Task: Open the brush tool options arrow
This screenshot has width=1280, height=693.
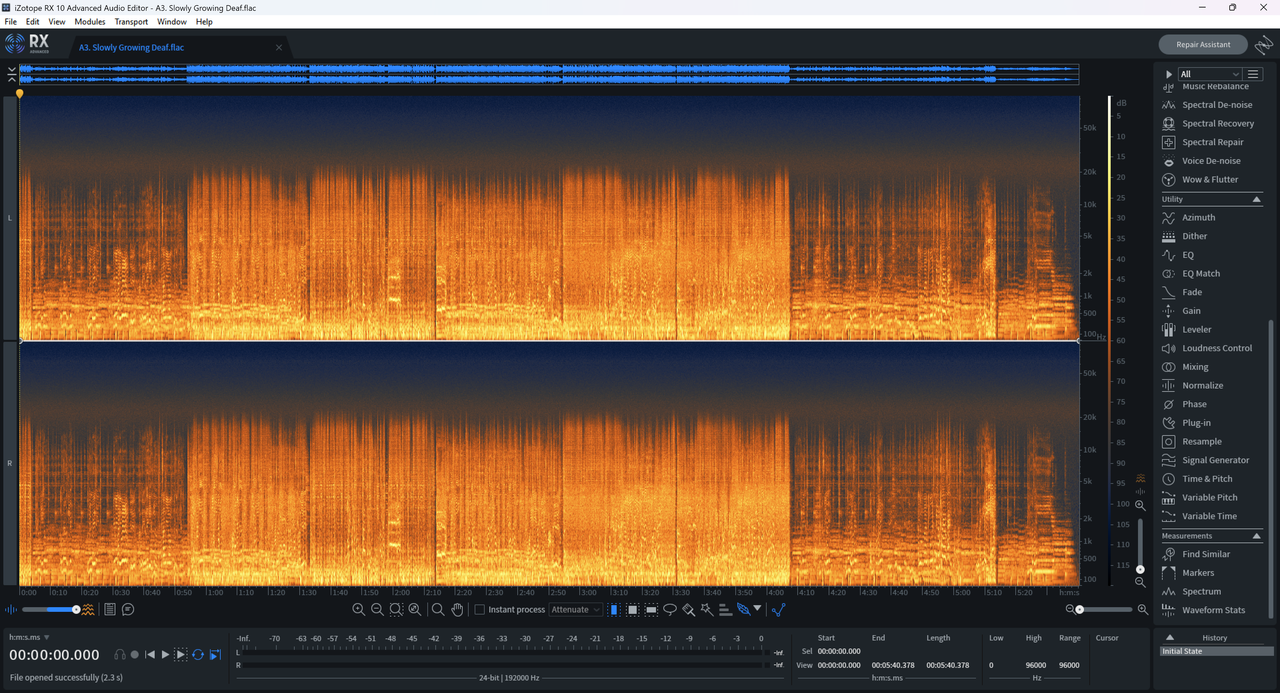Action: (757, 609)
